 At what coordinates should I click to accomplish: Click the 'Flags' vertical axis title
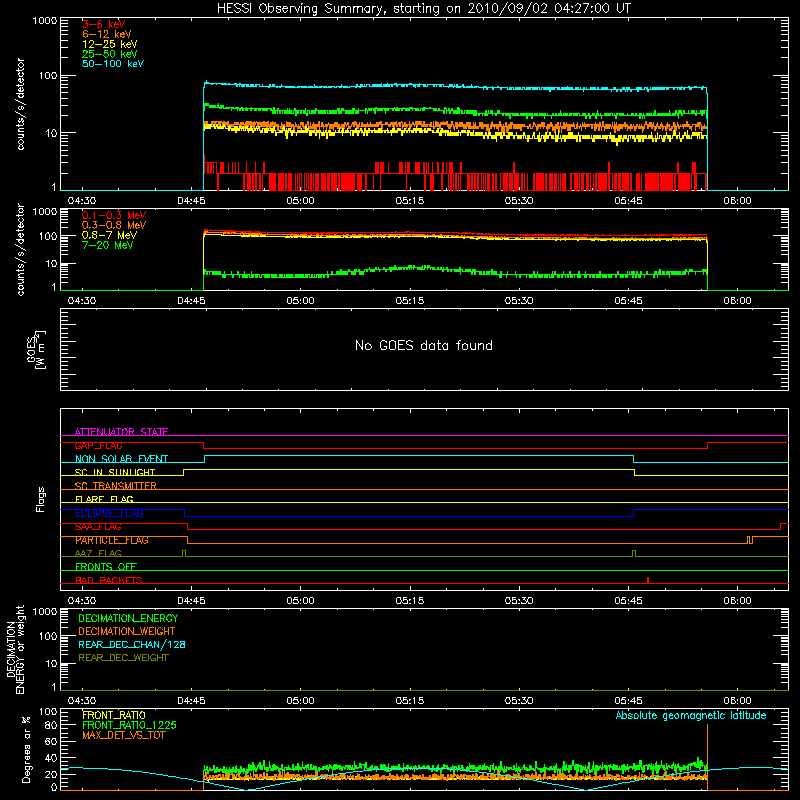[41, 499]
